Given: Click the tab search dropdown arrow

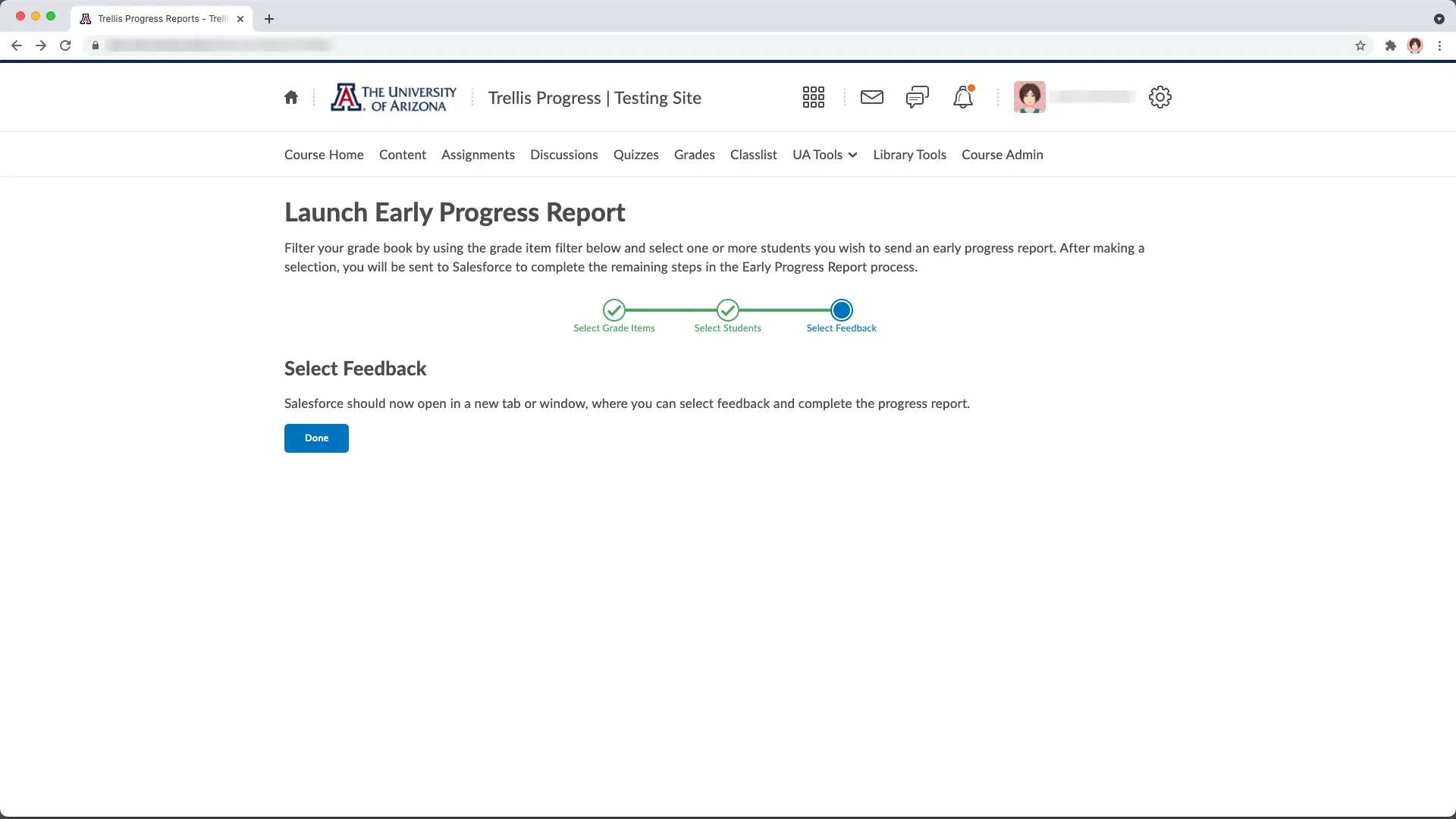Looking at the screenshot, I should [1439, 19].
